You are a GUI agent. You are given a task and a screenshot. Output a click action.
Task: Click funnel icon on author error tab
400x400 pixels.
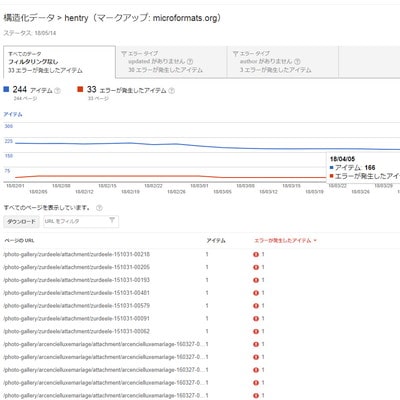tap(235, 53)
